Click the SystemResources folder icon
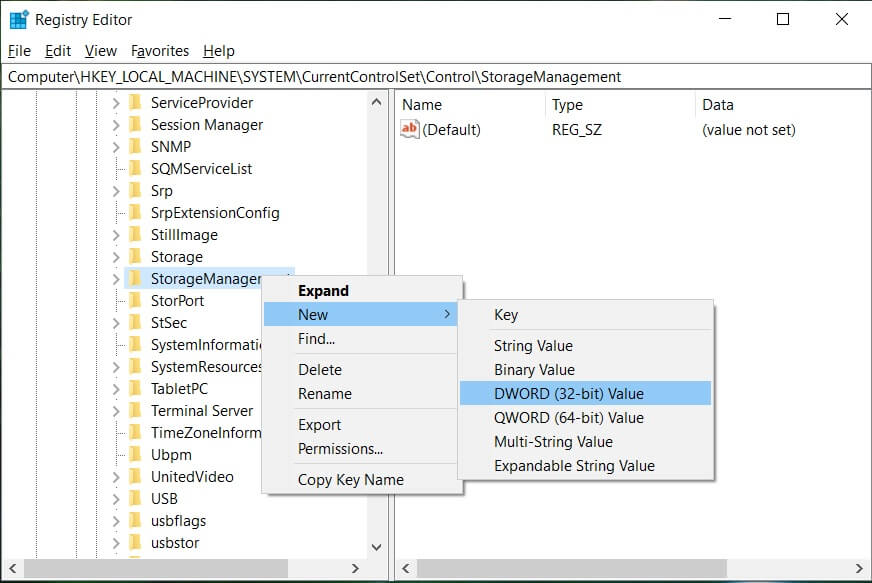 (135, 367)
